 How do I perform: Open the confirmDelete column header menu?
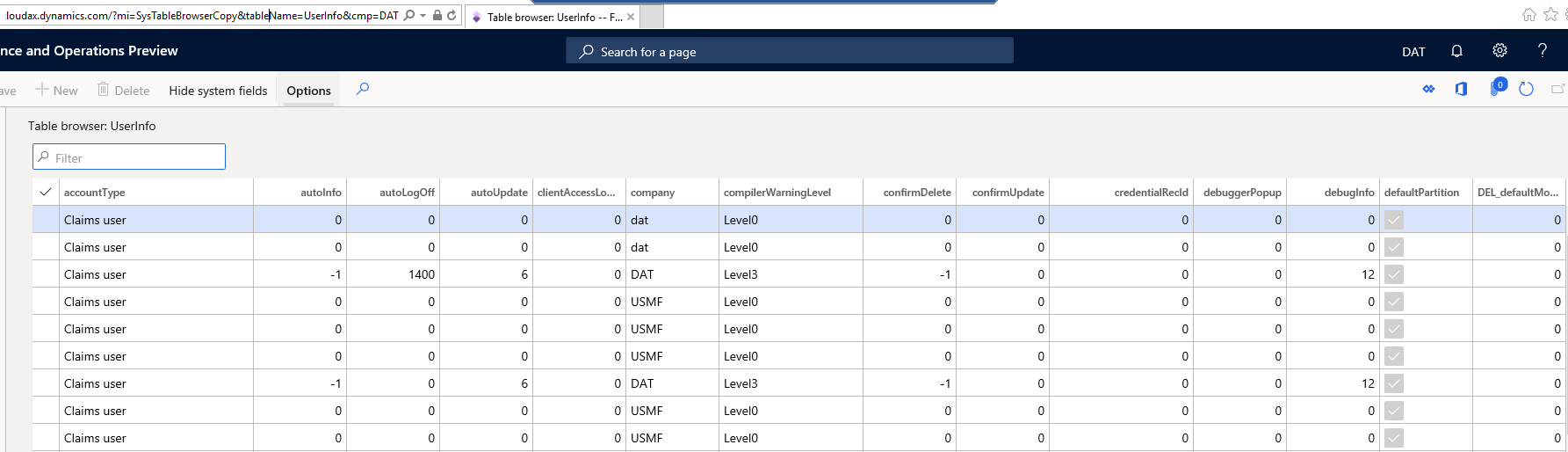[910, 193]
